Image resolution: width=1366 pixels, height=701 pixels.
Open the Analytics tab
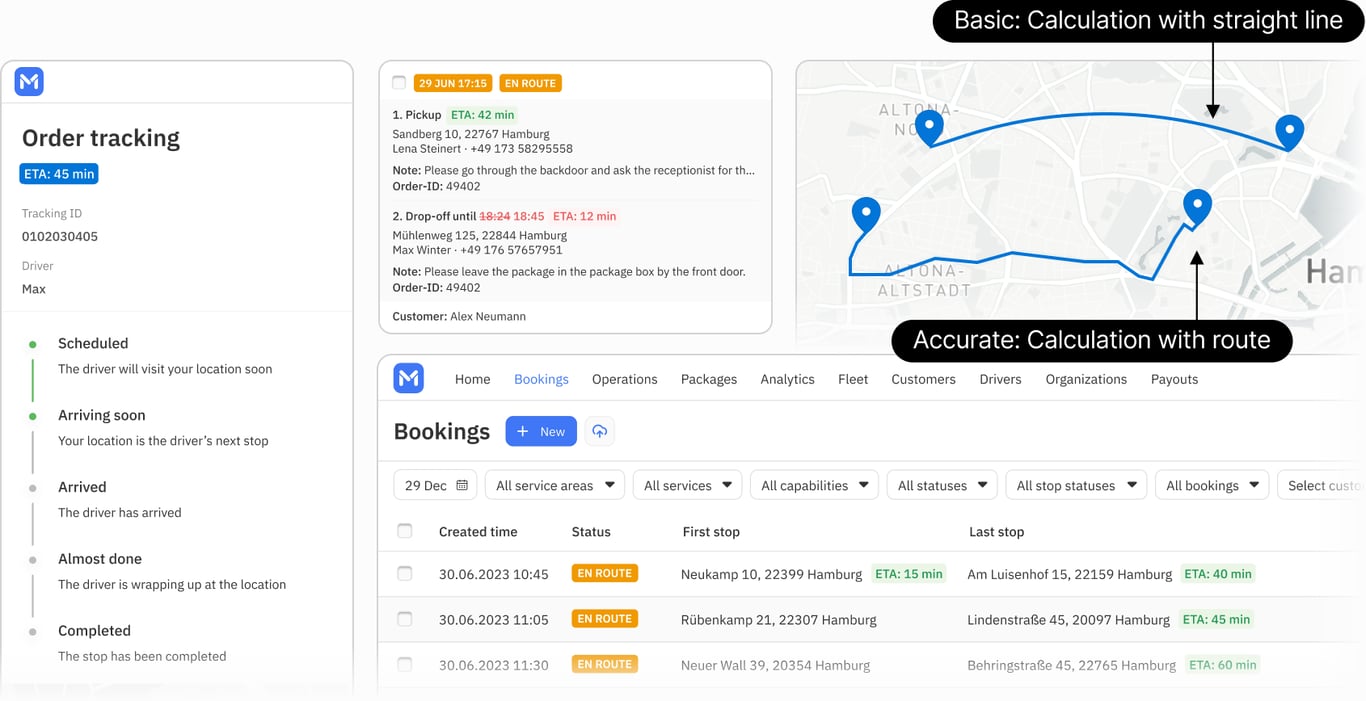[x=787, y=379]
